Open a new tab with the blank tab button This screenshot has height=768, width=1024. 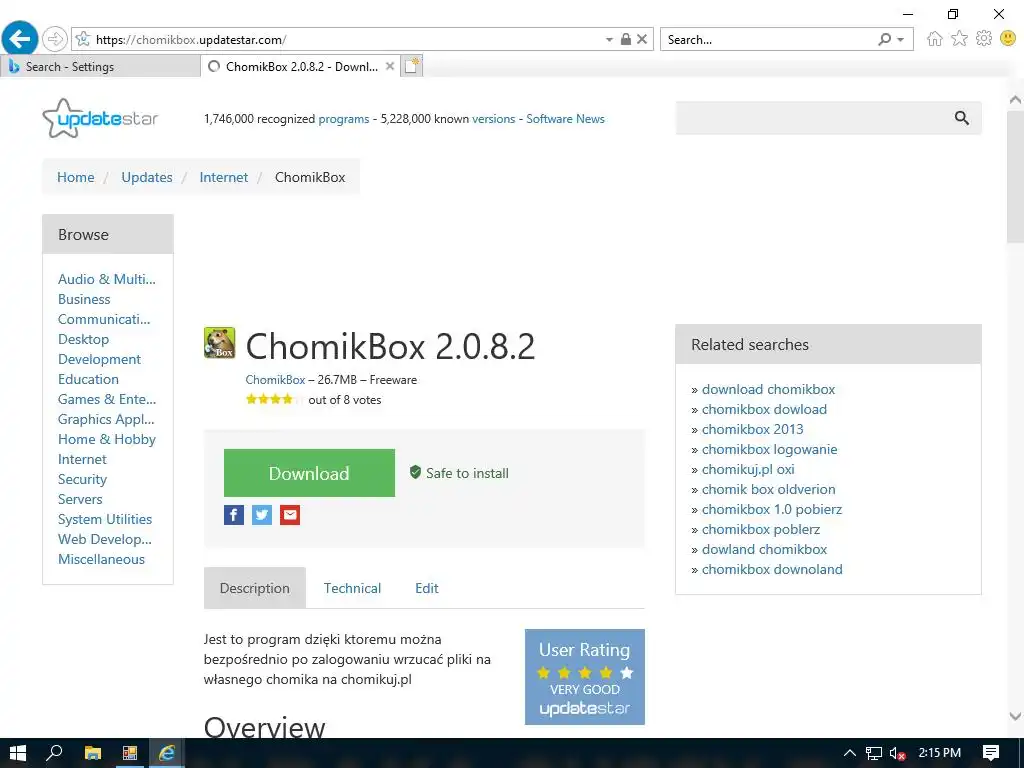411,66
